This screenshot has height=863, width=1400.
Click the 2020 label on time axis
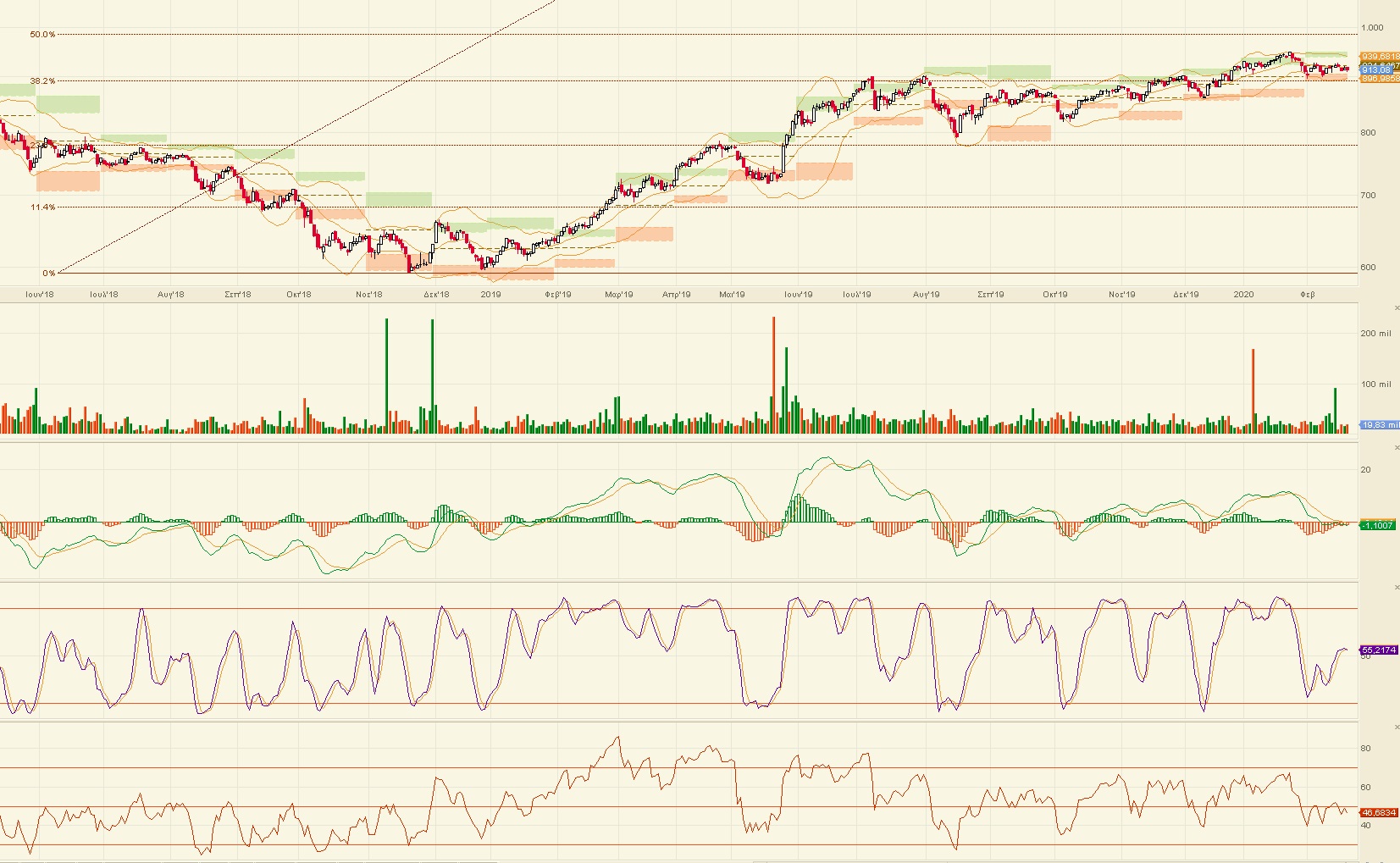[1243, 295]
